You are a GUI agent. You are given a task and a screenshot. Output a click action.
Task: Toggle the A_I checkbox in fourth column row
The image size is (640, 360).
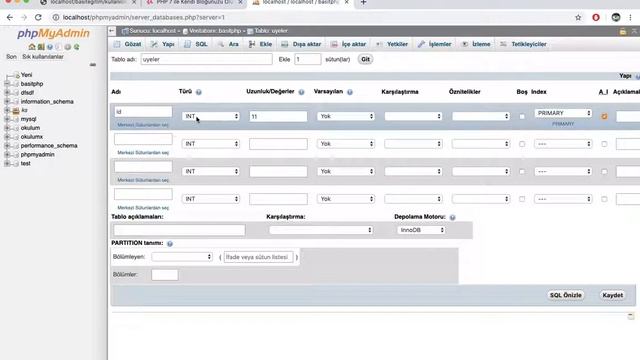604,199
